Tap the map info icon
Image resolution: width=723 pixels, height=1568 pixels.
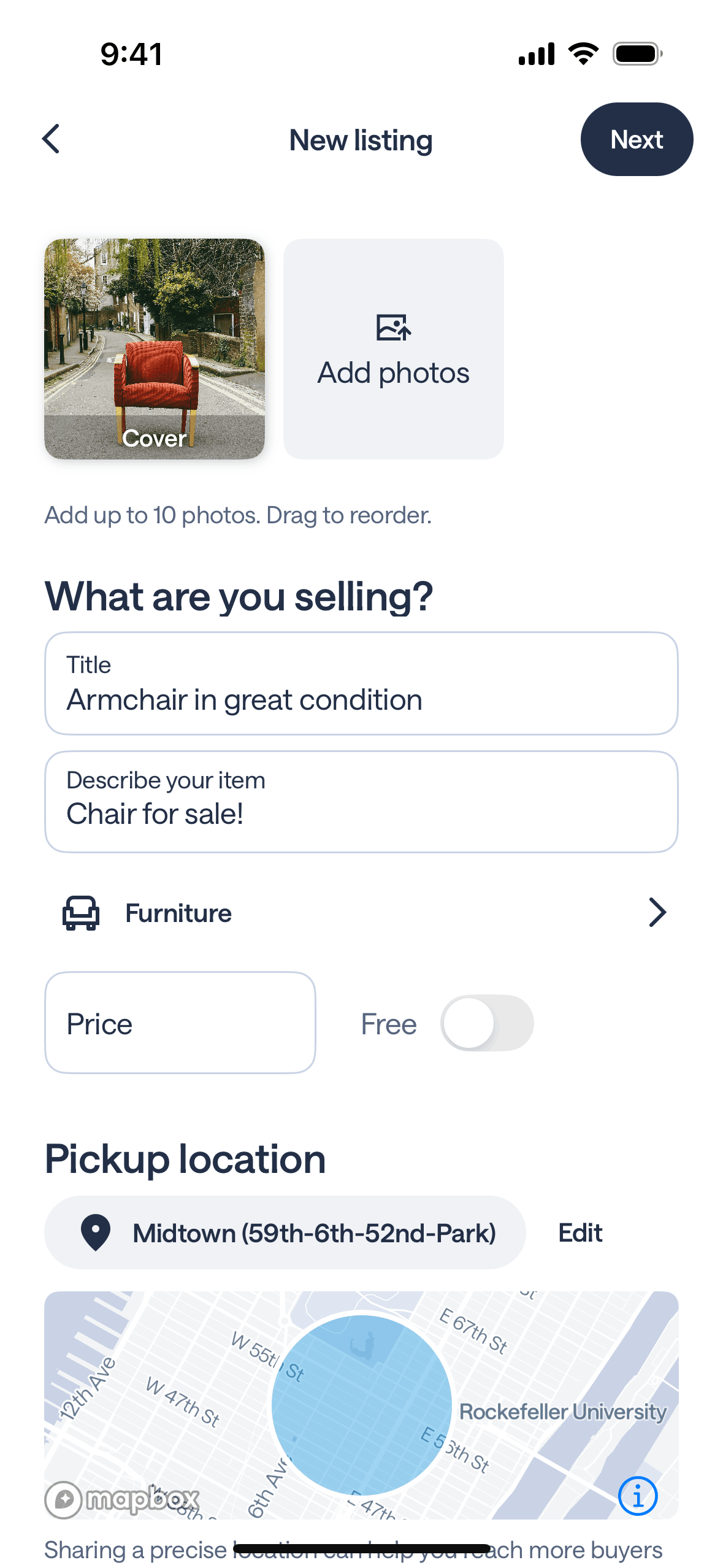(638, 1496)
